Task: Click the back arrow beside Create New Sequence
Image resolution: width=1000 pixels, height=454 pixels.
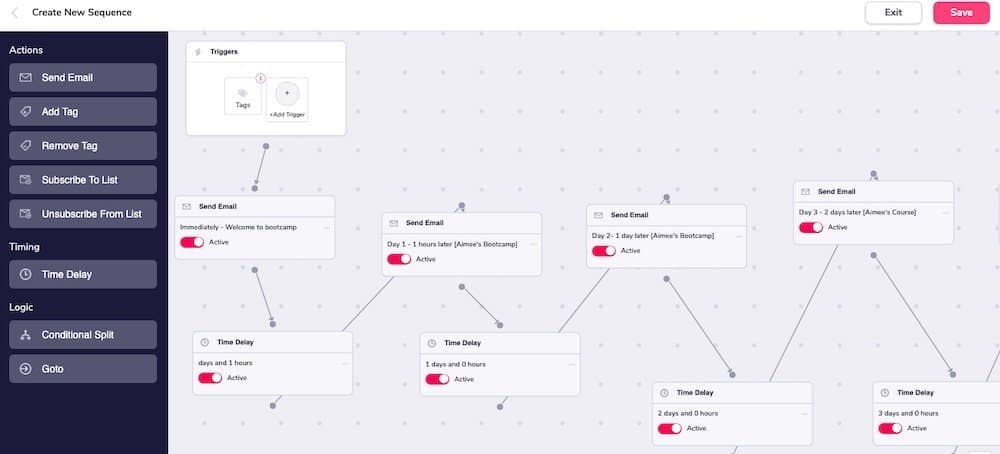Action: coord(14,13)
